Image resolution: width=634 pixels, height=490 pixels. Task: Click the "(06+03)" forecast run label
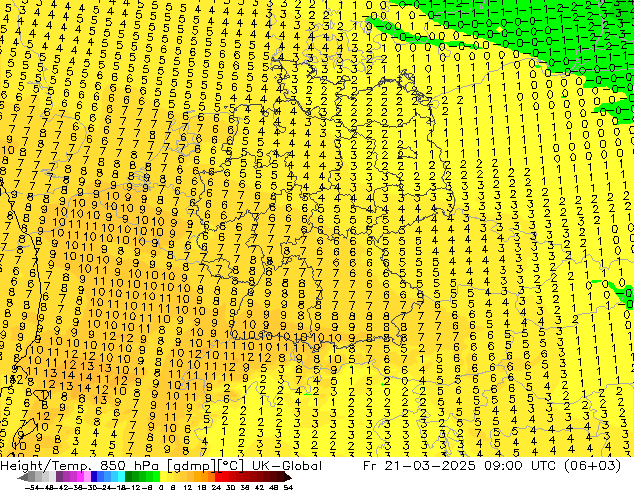(x=593, y=466)
